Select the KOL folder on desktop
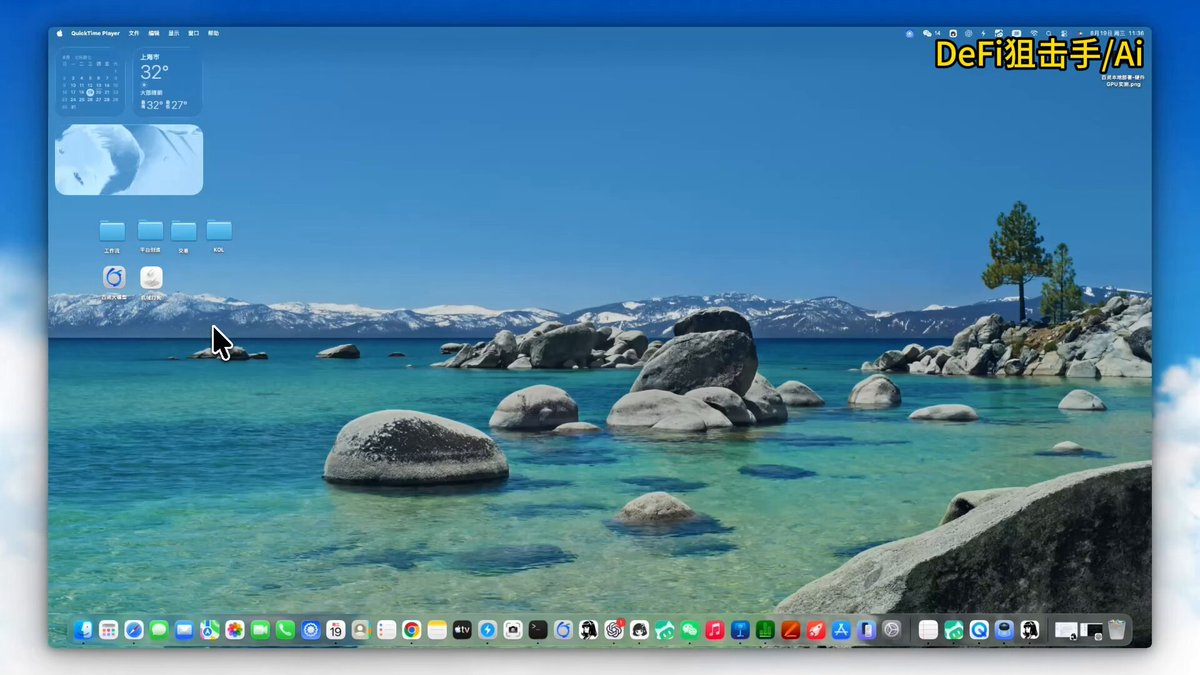 coord(219,236)
